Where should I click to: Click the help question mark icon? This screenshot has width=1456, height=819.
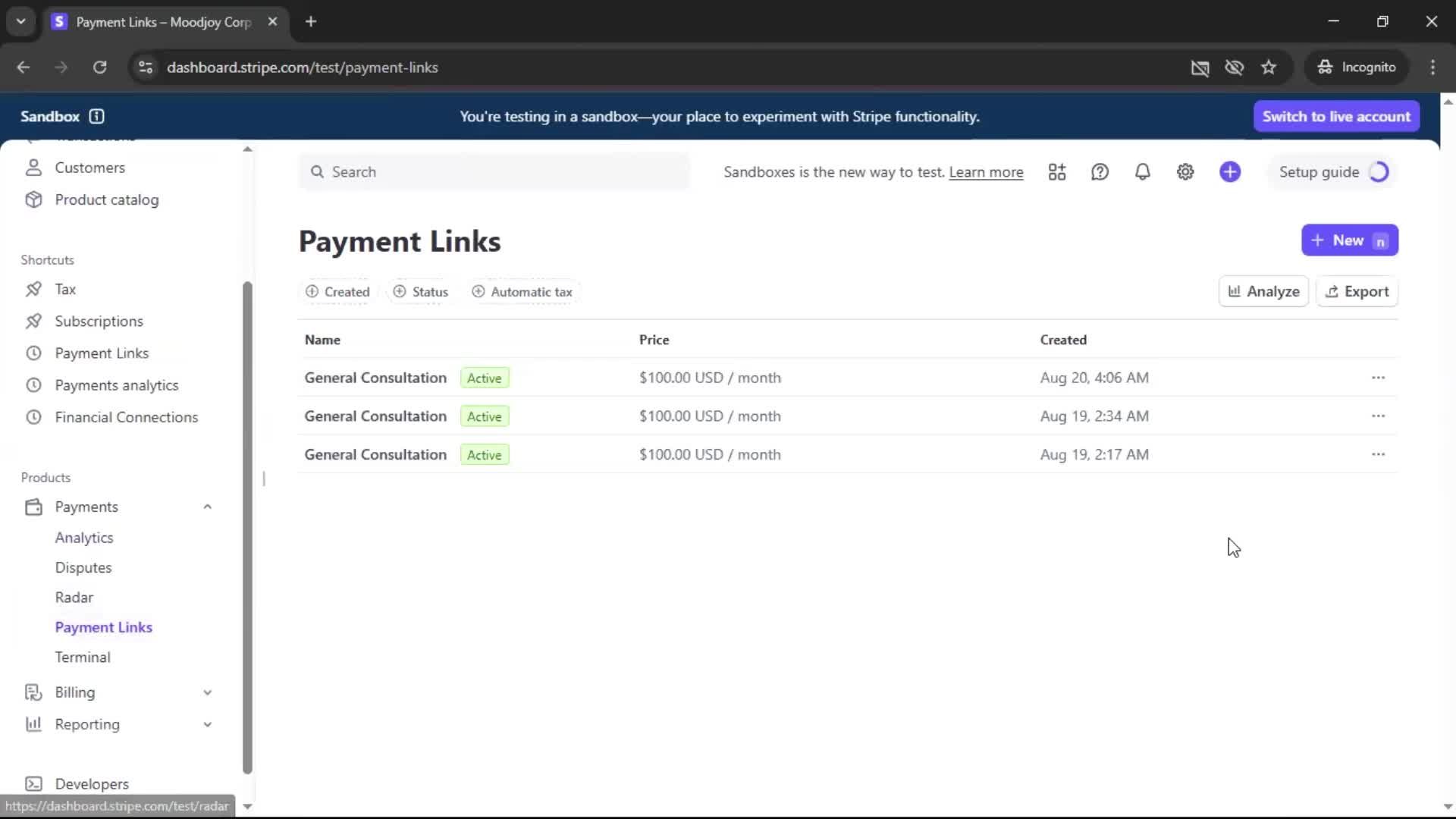point(1100,172)
